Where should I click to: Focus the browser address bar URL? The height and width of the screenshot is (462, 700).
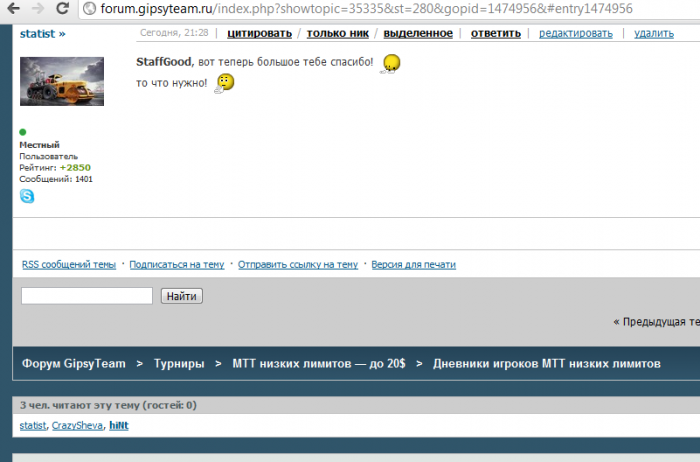click(x=366, y=8)
